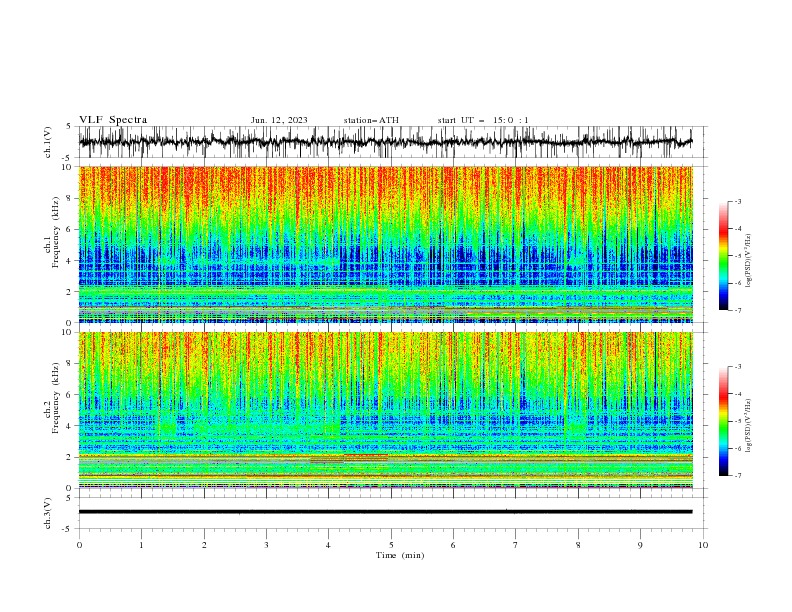Click the ch.2 PSD color bar
Screen dimensions: 792x612
coord(723,421)
